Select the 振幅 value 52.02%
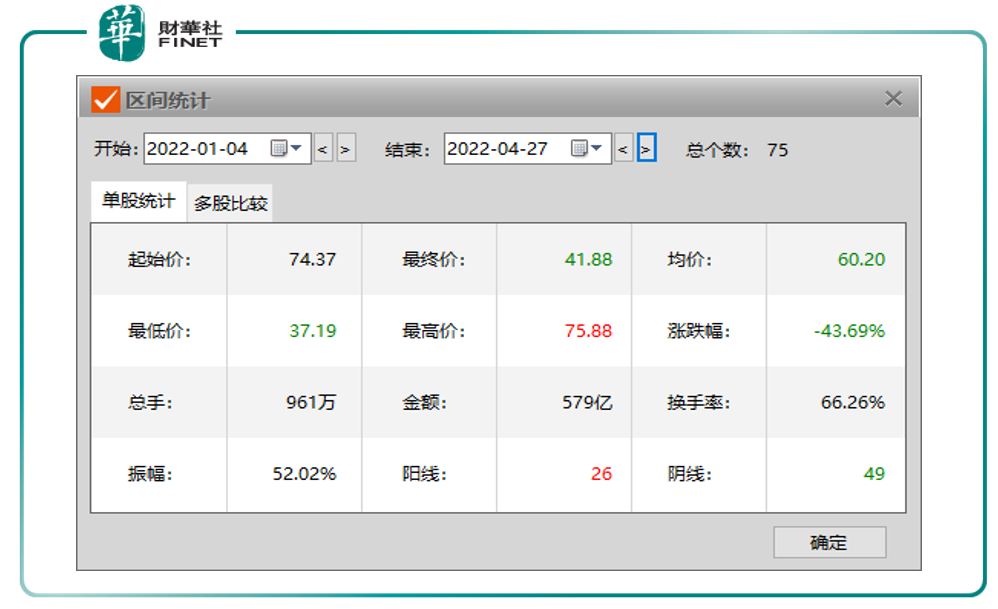This screenshot has height=609, width=998. point(304,473)
